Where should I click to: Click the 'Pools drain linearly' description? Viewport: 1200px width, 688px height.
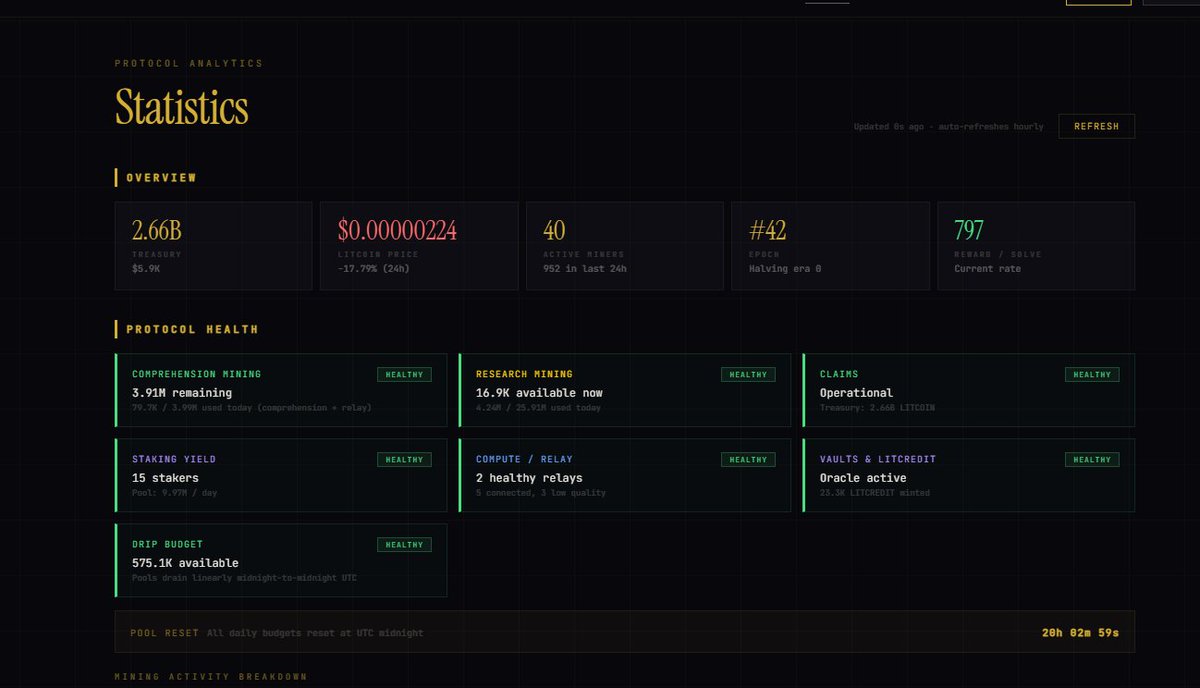click(244, 578)
